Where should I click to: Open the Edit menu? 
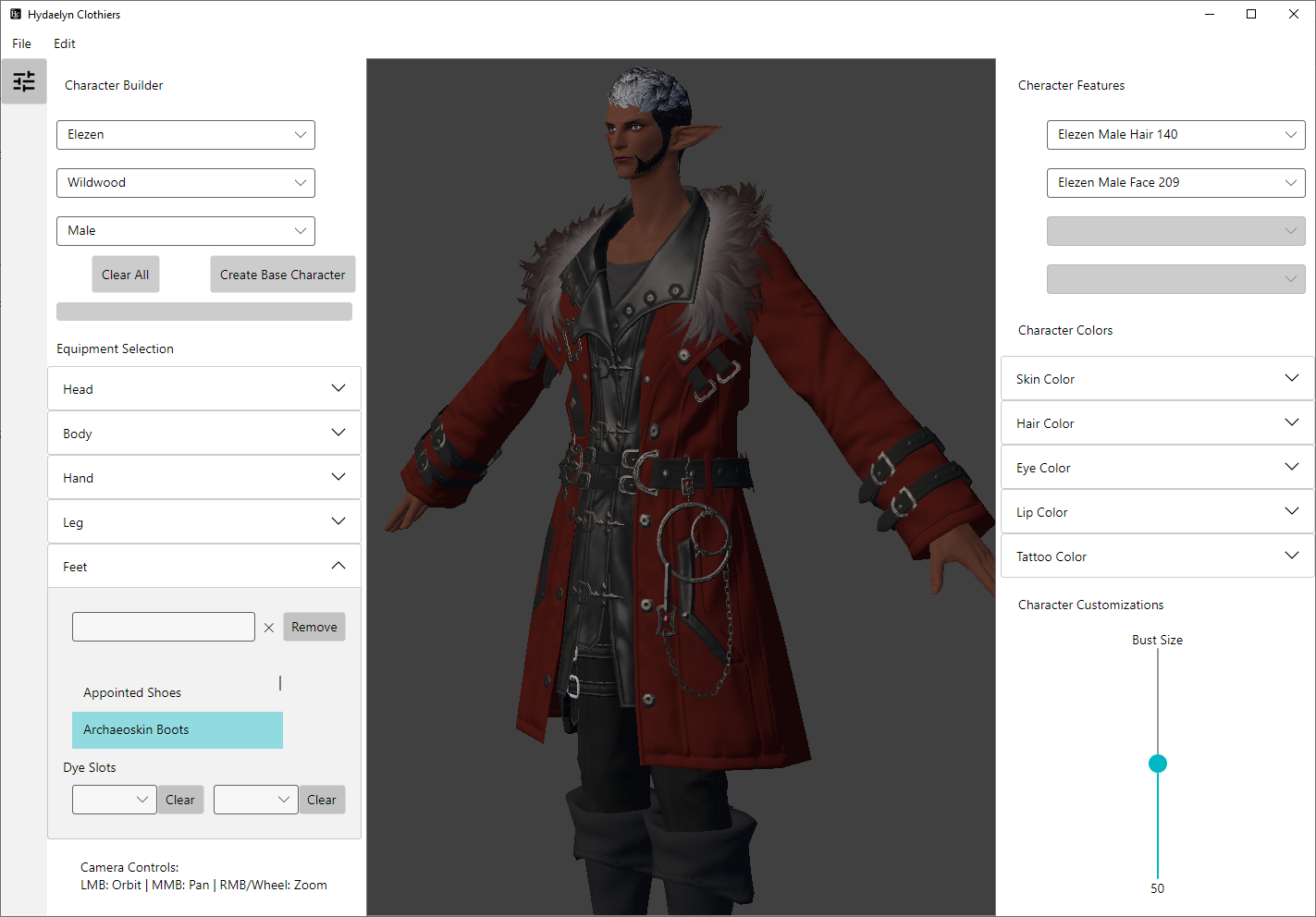click(x=65, y=43)
